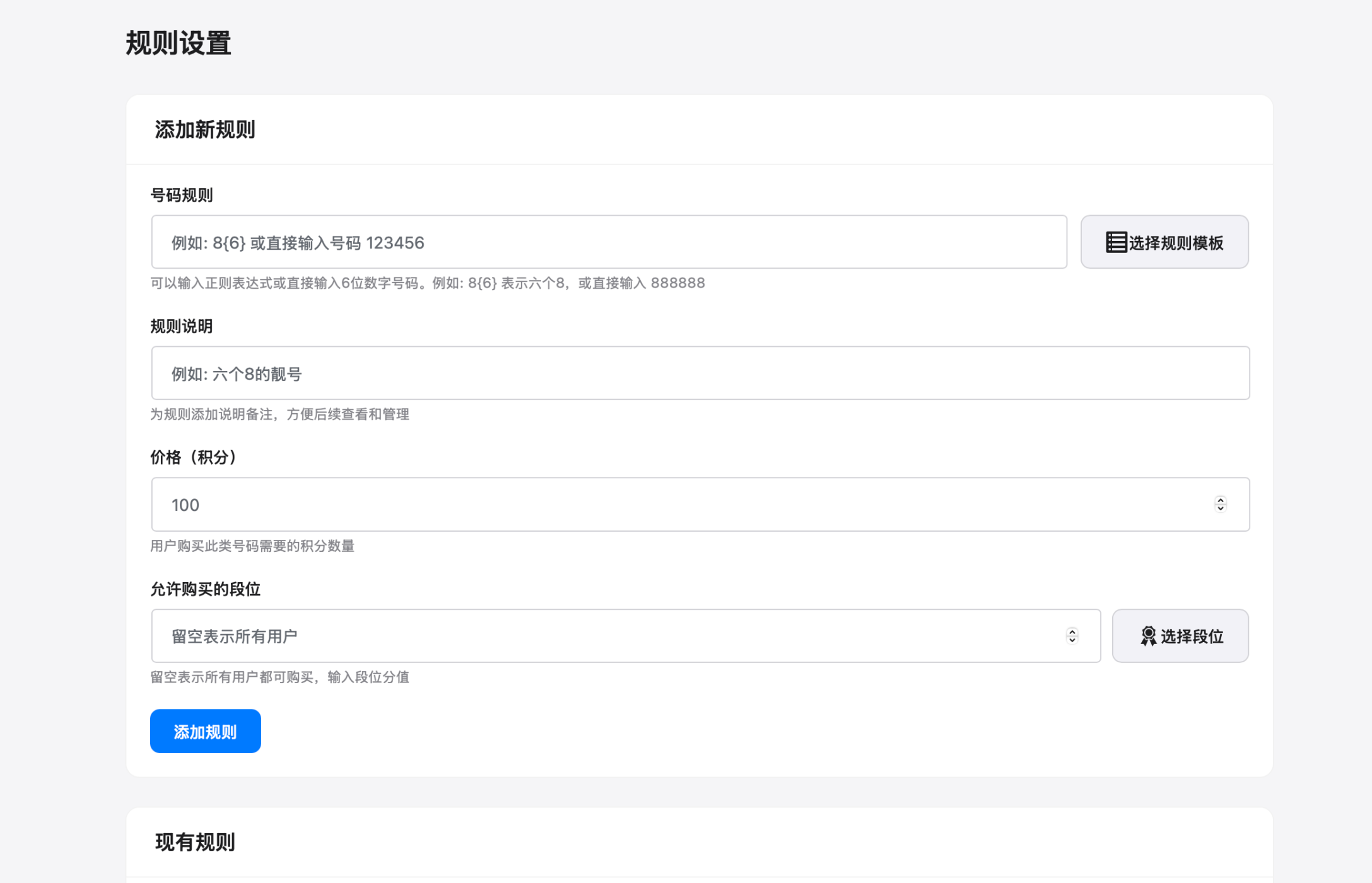Click the 号码规则 field label
The width and height of the screenshot is (1372, 883).
tap(182, 196)
